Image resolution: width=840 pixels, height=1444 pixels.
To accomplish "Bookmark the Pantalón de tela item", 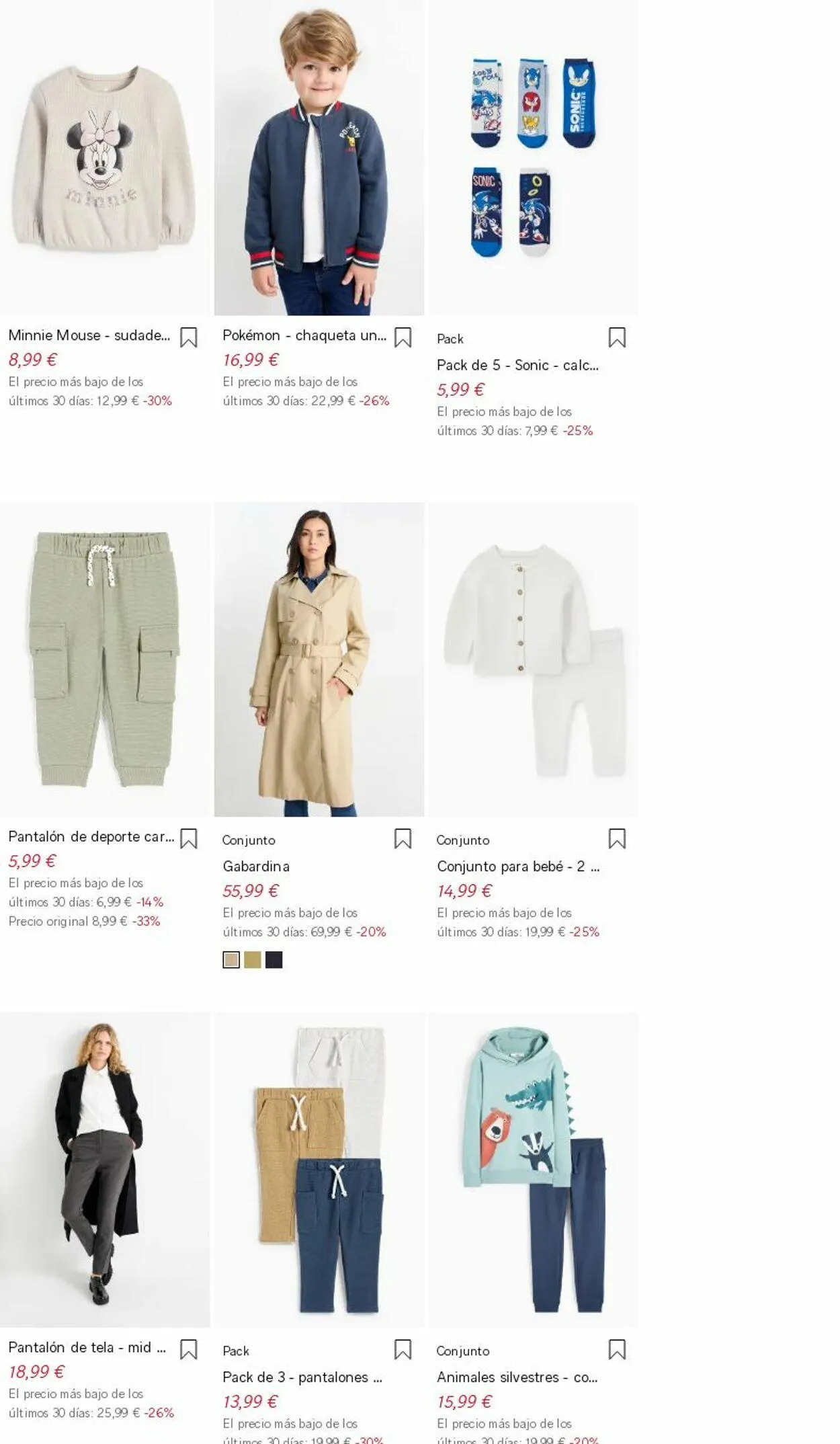I will click(x=189, y=1350).
